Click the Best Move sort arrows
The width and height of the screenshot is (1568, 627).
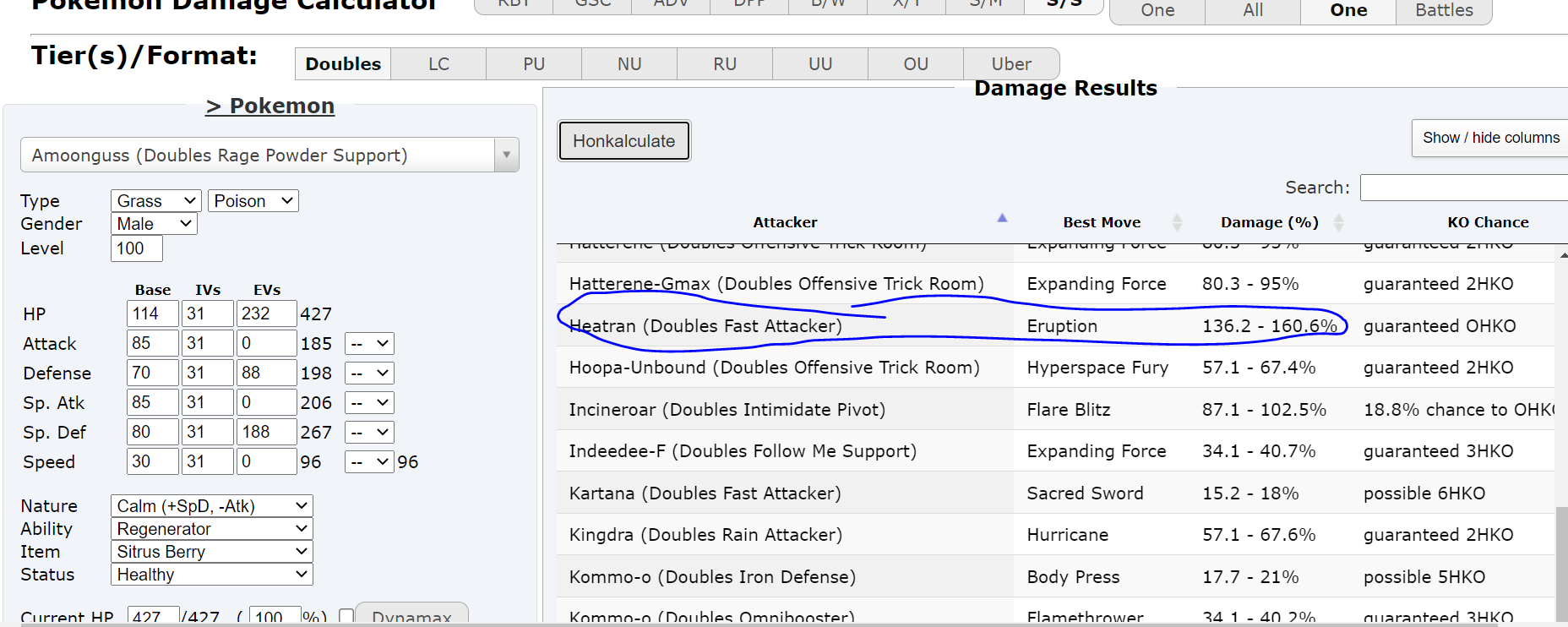point(1177,222)
